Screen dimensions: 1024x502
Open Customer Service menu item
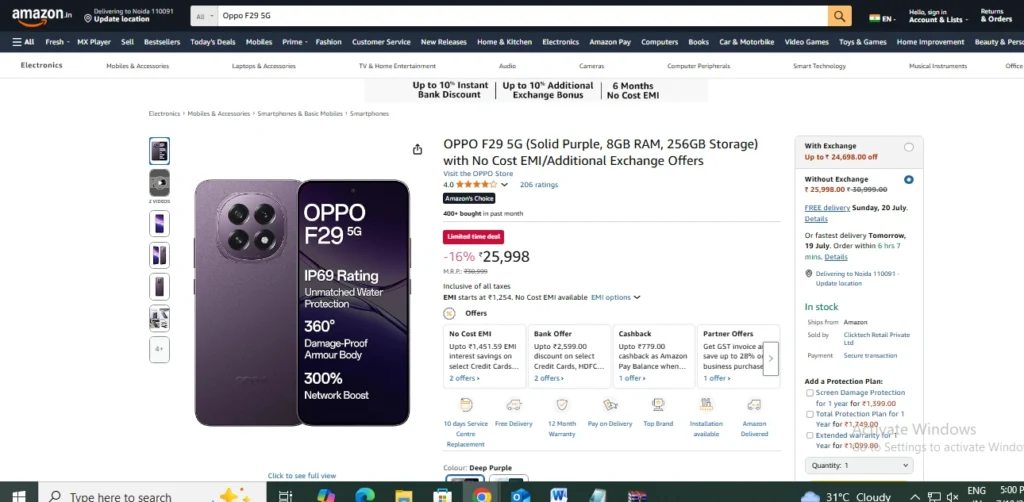pyautogui.click(x=381, y=42)
